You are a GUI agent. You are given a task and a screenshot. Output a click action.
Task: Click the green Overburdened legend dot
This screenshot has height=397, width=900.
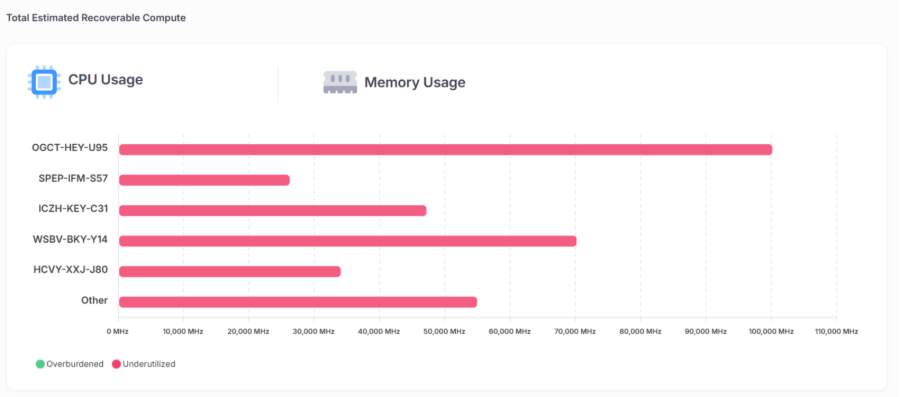(x=40, y=364)
